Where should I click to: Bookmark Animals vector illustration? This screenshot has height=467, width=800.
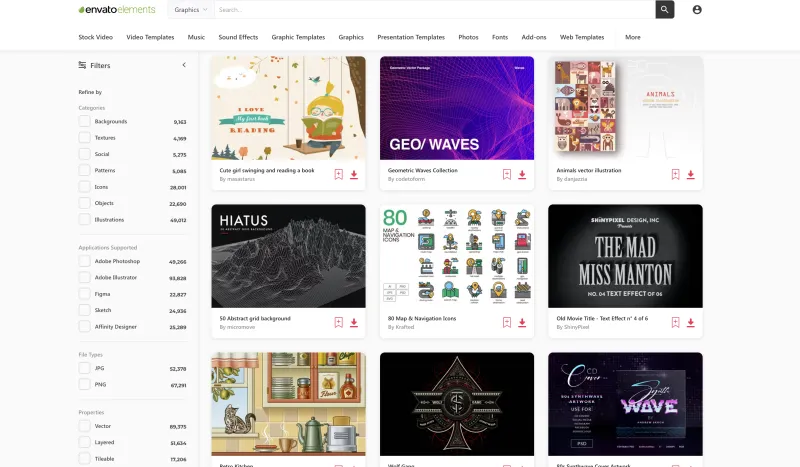pyautogui.click(x=675, y=175)
